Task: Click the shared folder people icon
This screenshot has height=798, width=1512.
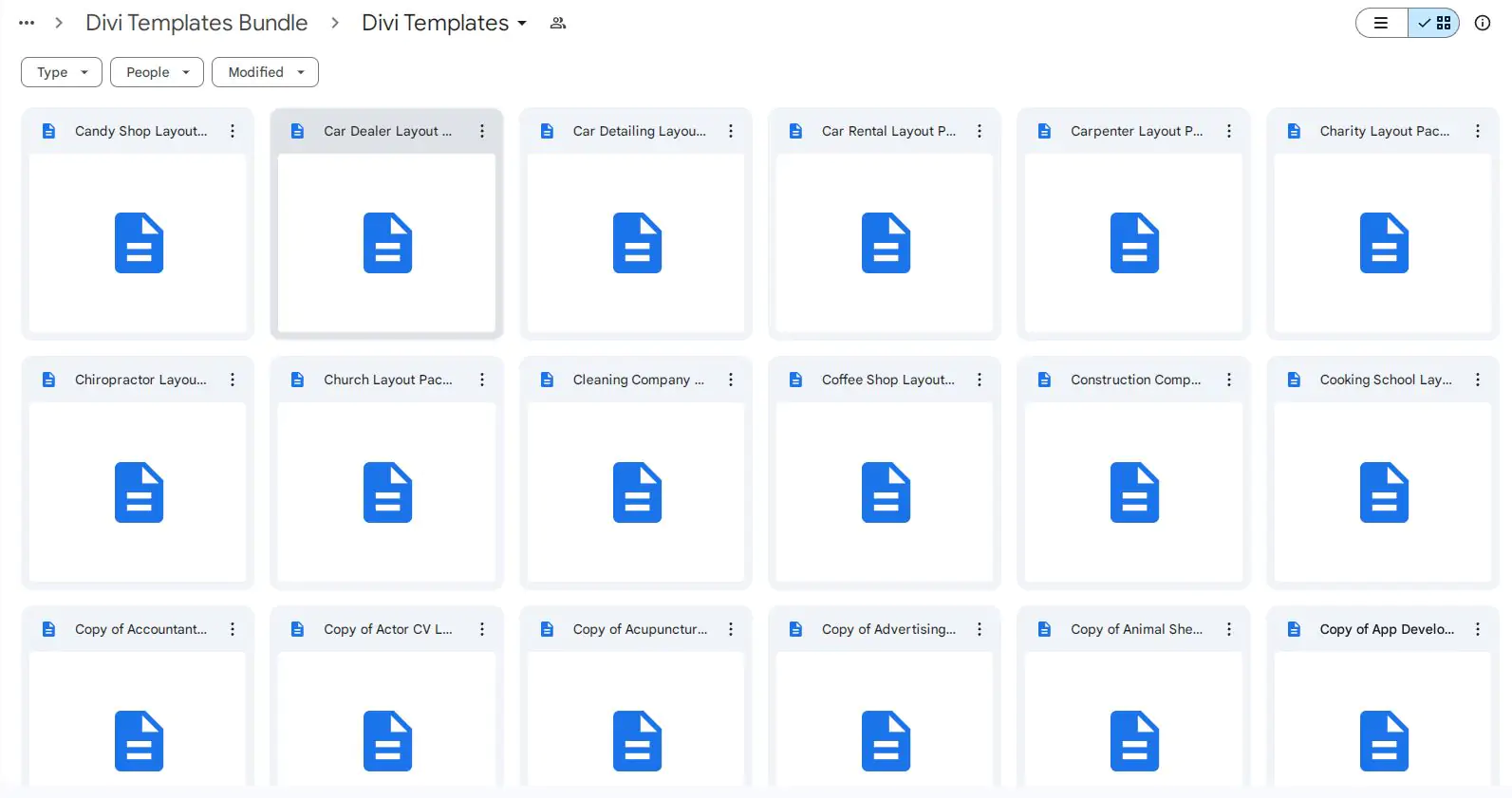Action: click(x=558, y=23)
